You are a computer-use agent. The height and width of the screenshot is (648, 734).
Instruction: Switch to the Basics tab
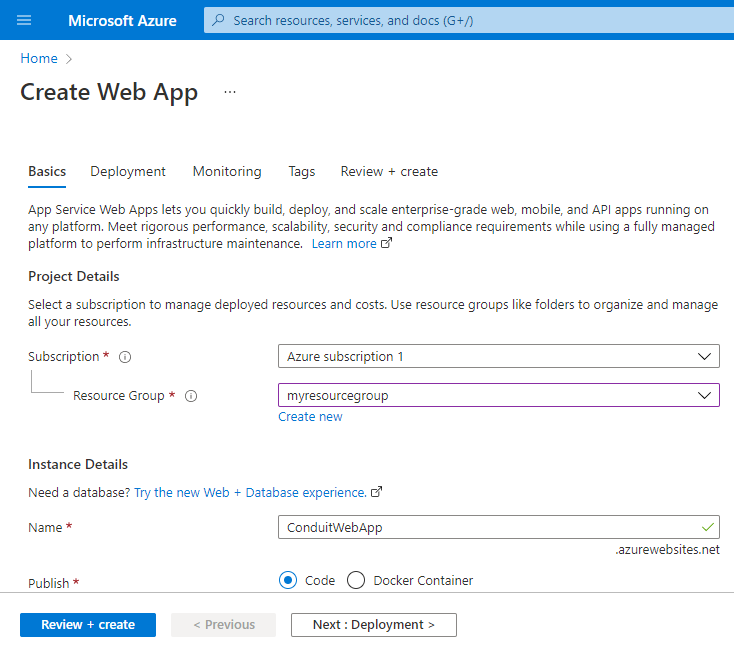(47, 171)
